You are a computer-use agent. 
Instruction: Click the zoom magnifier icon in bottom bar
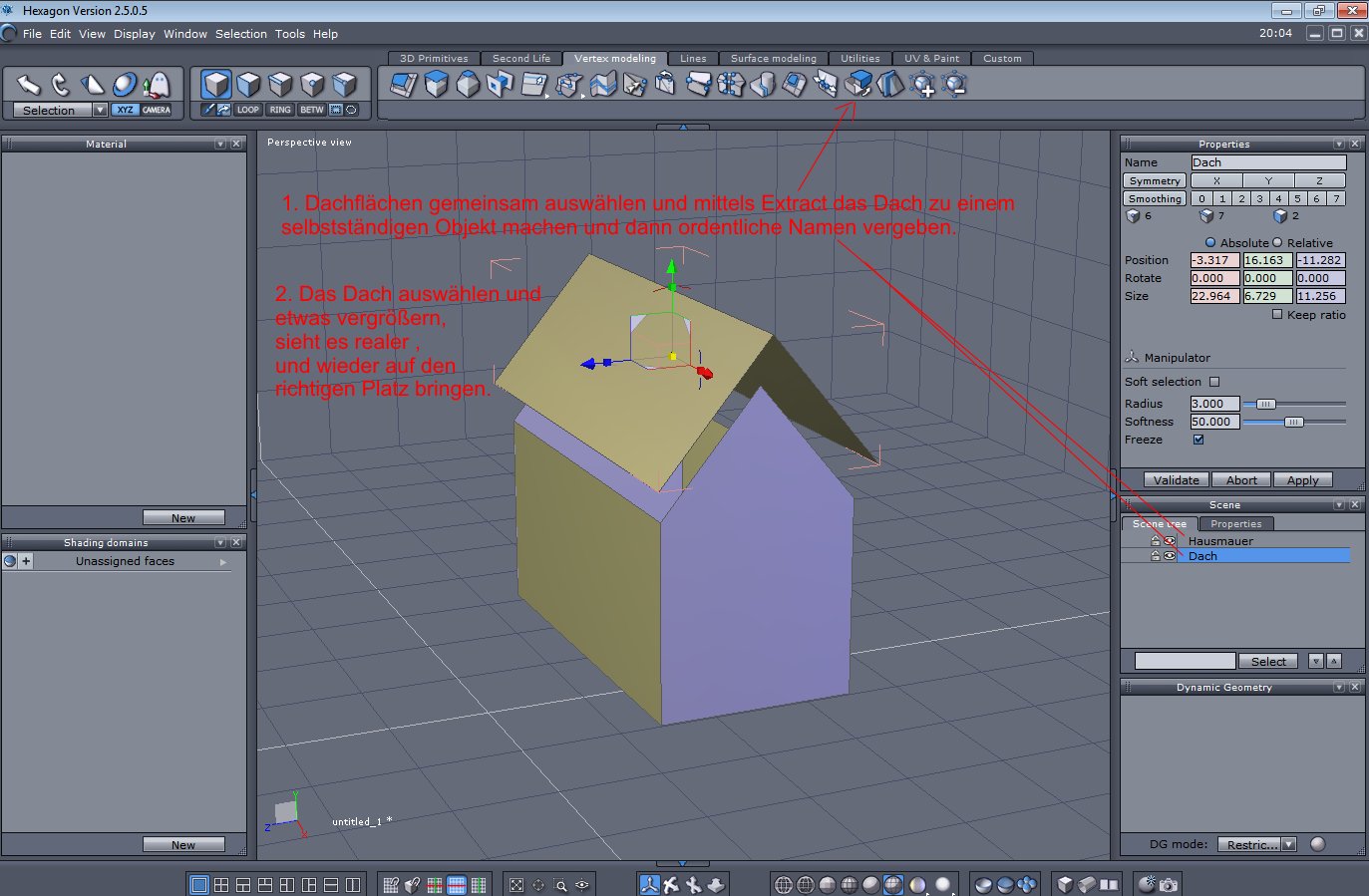[560, 885]
